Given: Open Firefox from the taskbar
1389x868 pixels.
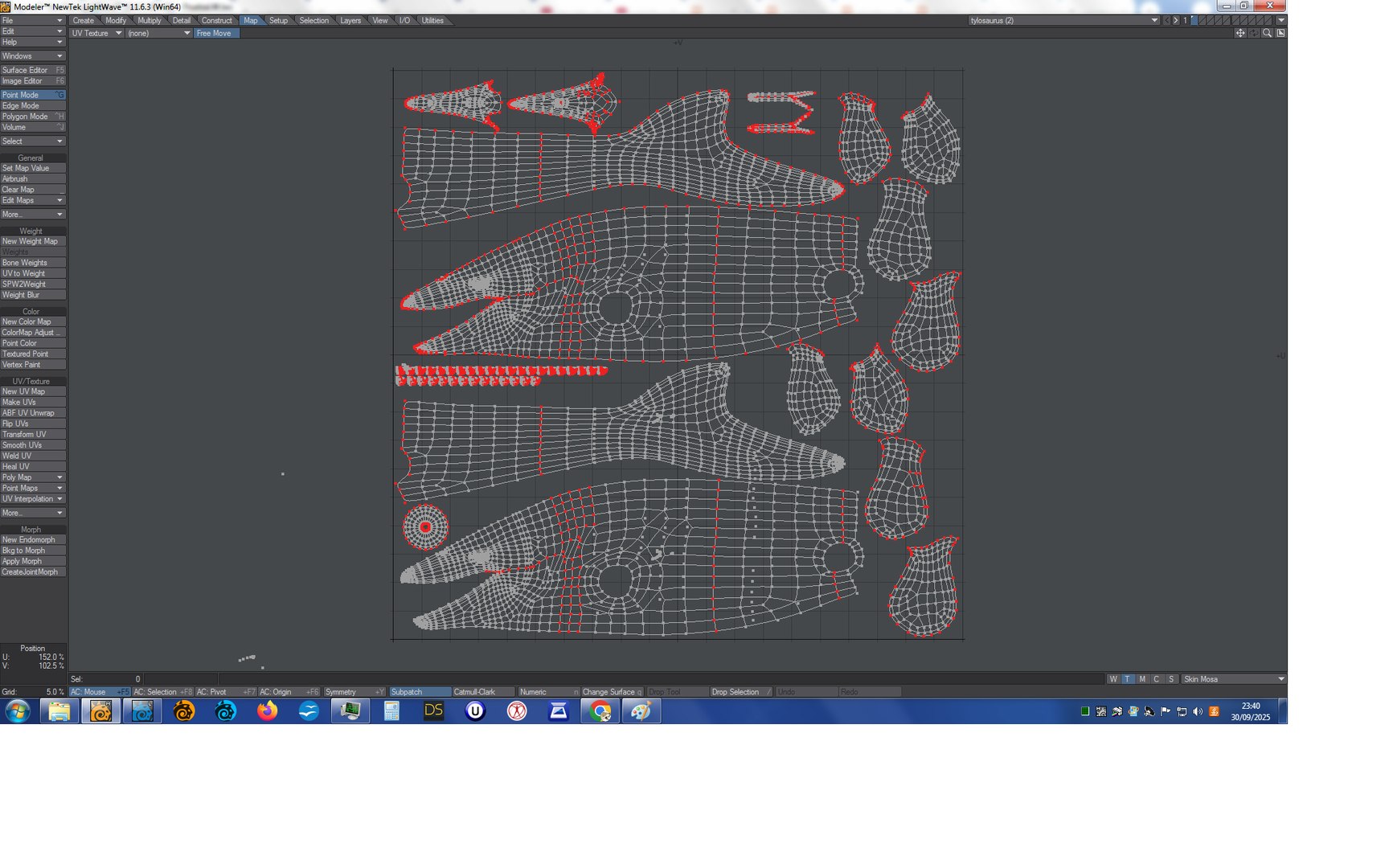Looking at the screenshot, I should (267, 711).
